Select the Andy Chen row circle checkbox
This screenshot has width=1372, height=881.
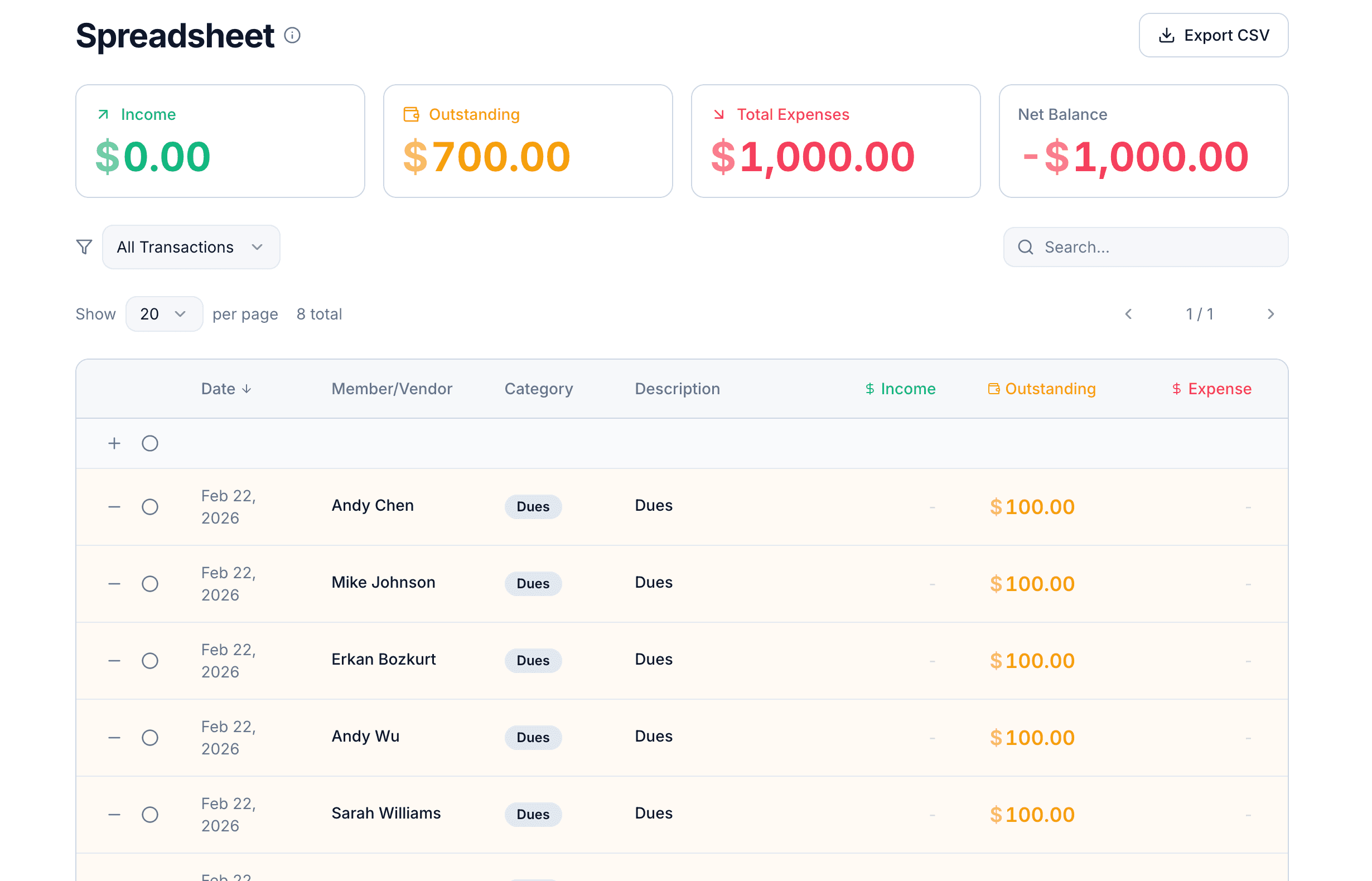click(150, 507)
